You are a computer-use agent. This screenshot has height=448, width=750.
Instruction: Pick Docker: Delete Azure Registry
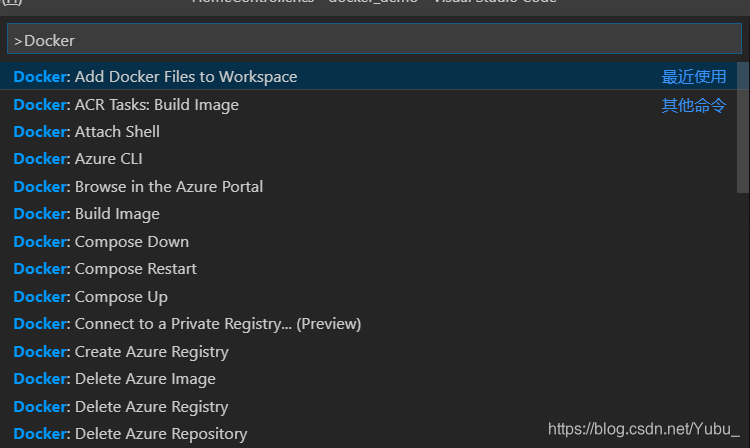click(368, 406)
